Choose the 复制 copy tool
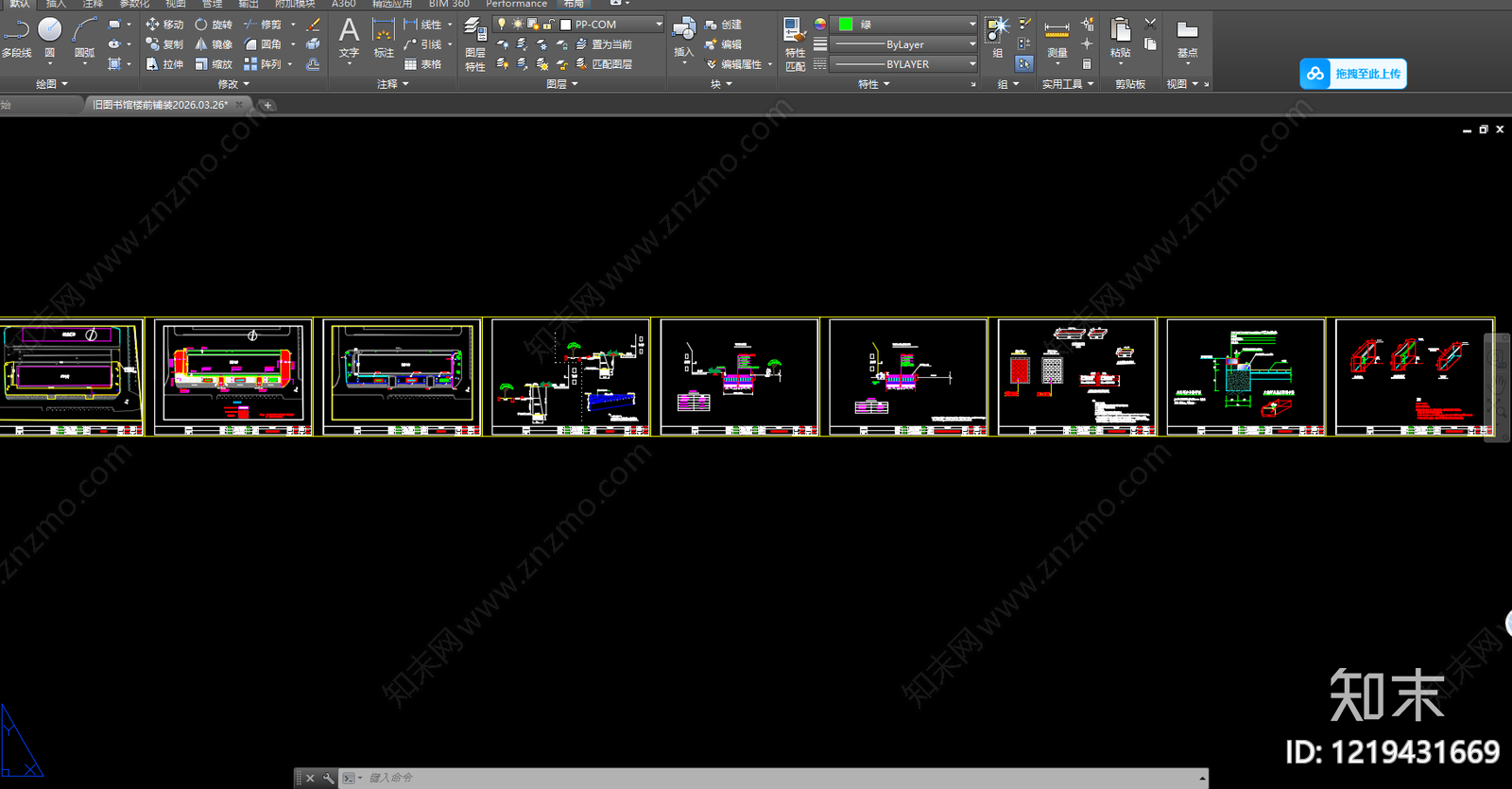This screenshot has height=789, width=1512. click(x=164, y=44)
